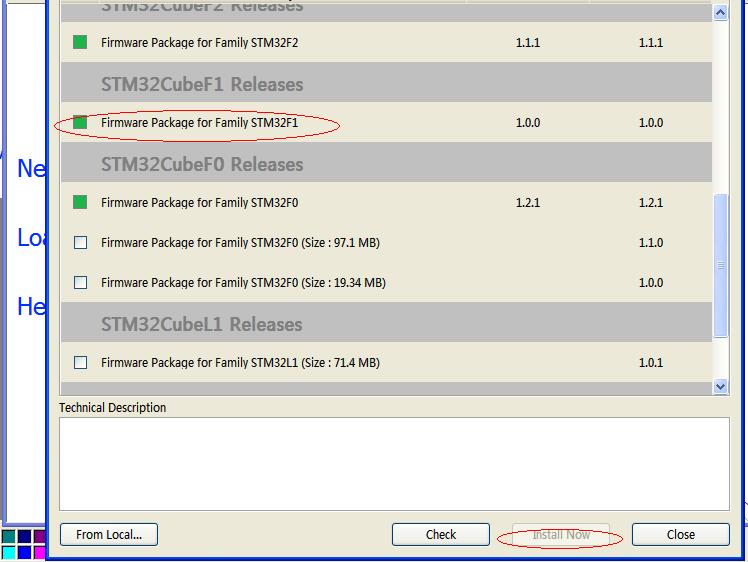Click version value 1.1.0 in STM32F0 row
Viewport: 748px width, 562px height.
[651, 242]
